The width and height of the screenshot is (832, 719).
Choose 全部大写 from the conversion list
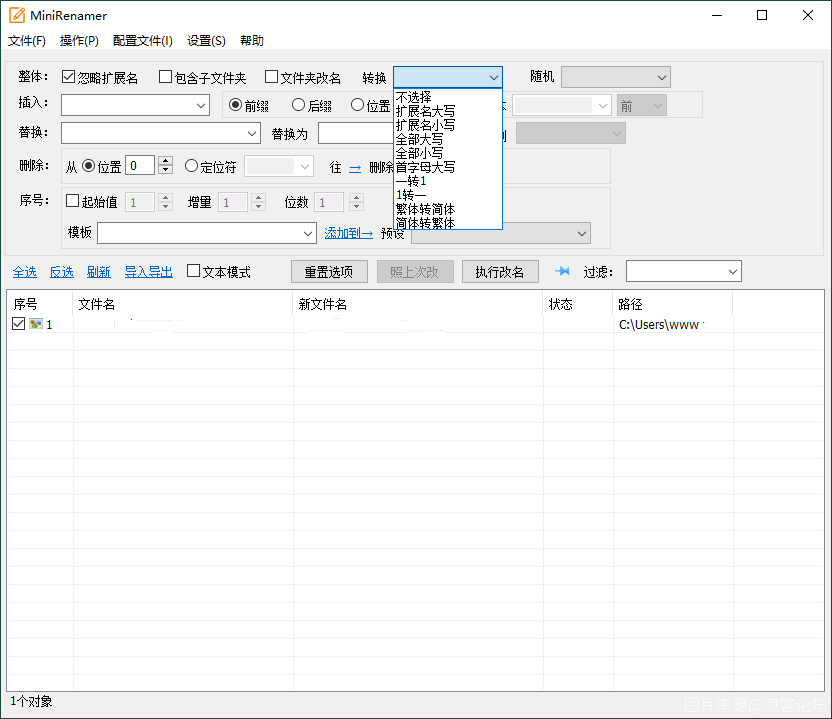[448, 139]
